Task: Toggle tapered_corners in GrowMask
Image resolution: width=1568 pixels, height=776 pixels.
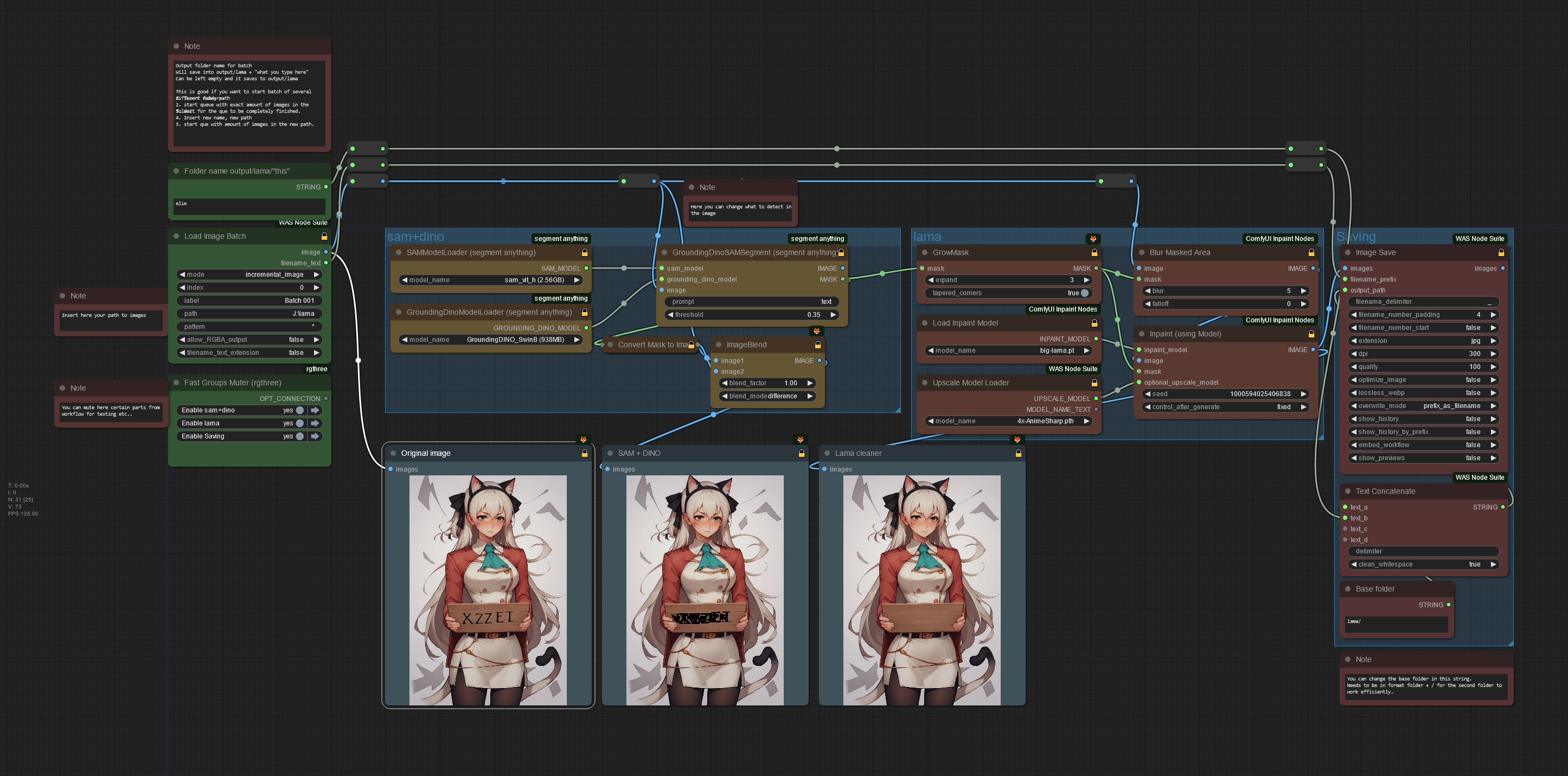Action: [x=1084, y=293]
